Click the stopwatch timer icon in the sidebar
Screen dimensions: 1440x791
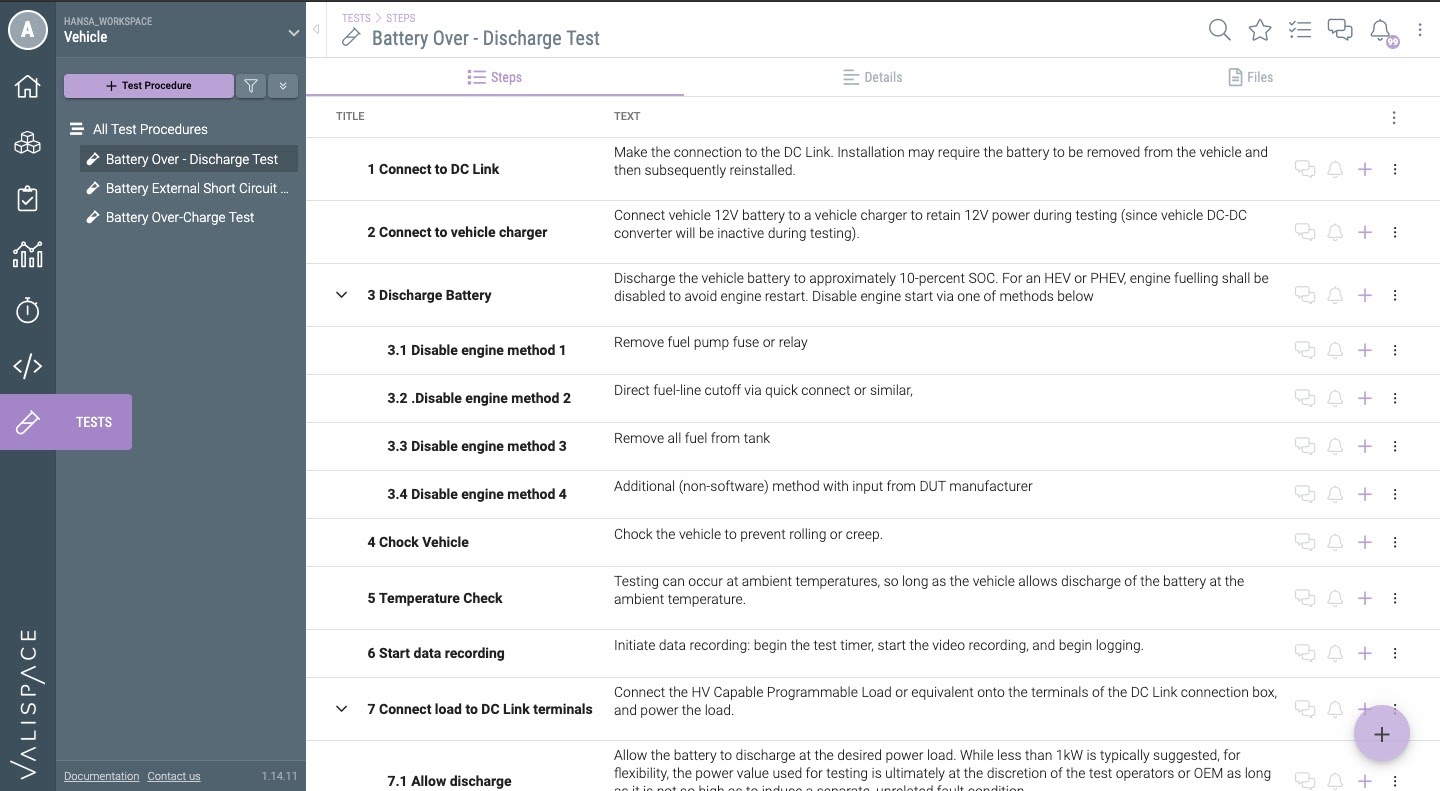point(27,310)
